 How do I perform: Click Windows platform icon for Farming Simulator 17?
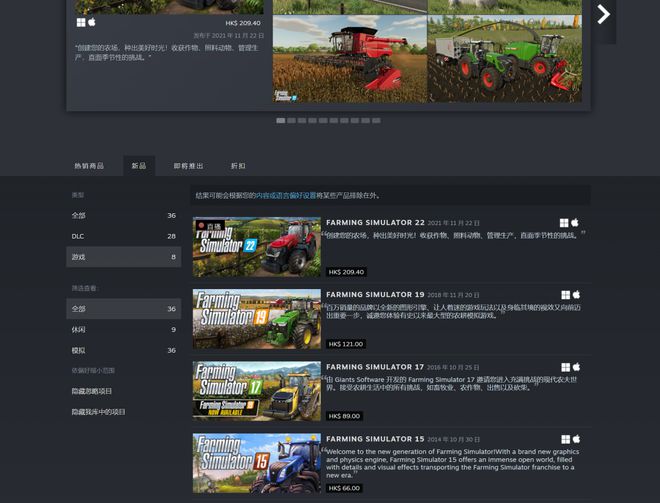[x=566, y=367]
